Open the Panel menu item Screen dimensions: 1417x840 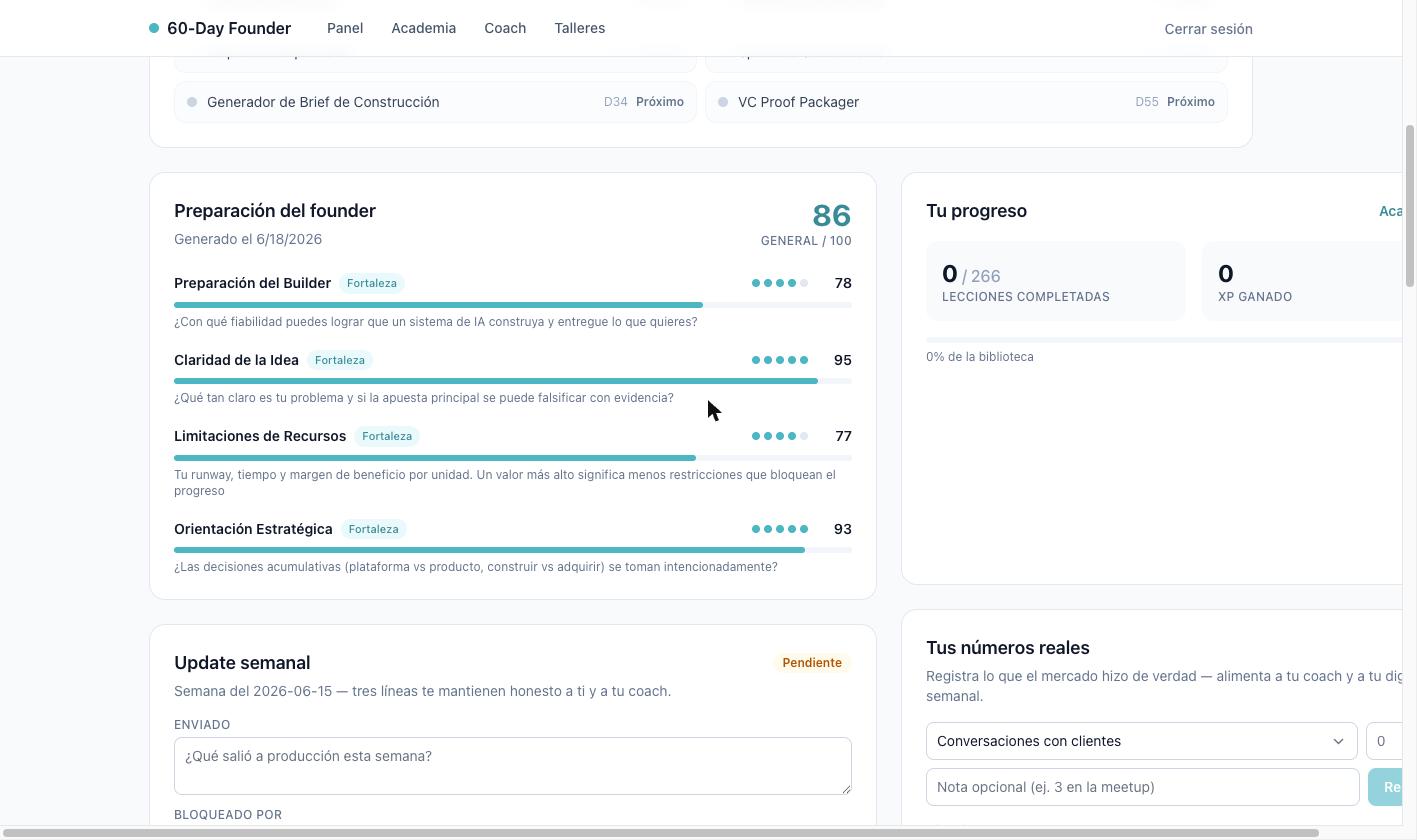tap(345, 28)
